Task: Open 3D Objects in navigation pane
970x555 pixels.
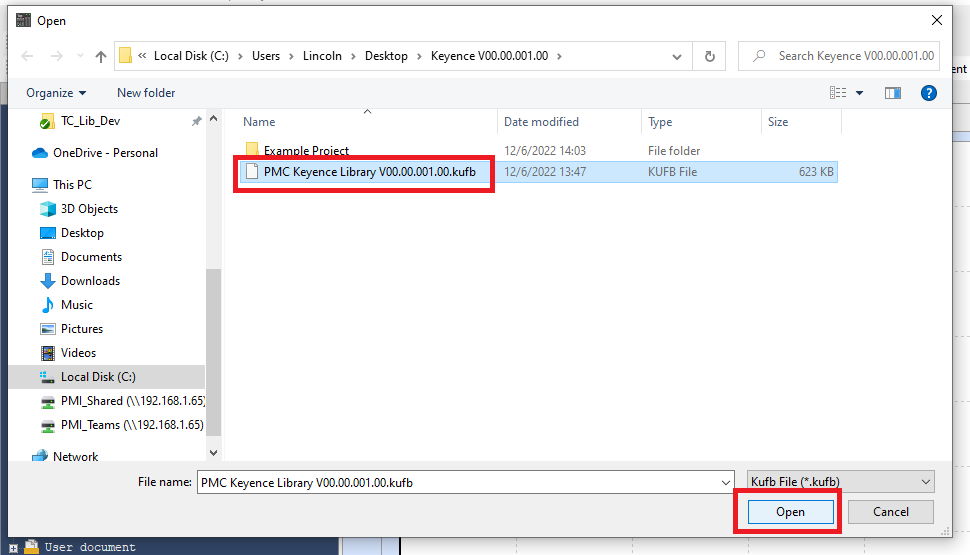Action: pyautogui.click(x=89, y=209)
